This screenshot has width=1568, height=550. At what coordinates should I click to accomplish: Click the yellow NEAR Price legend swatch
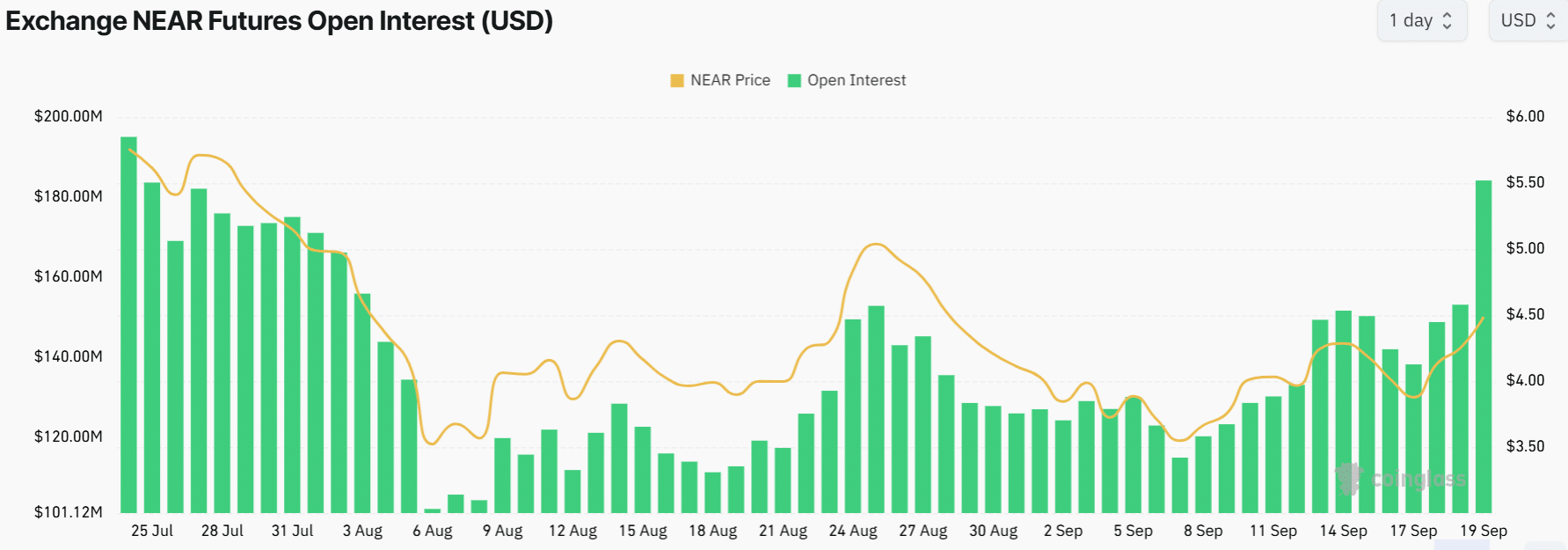tap(677, 80)
